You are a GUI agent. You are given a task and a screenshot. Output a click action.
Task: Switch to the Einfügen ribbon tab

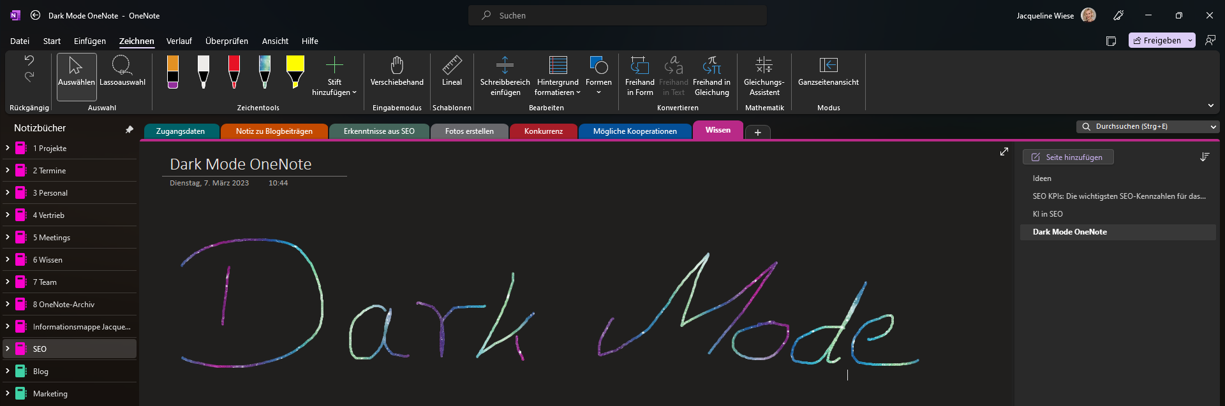pyautogui.click(x=90, y=41)
